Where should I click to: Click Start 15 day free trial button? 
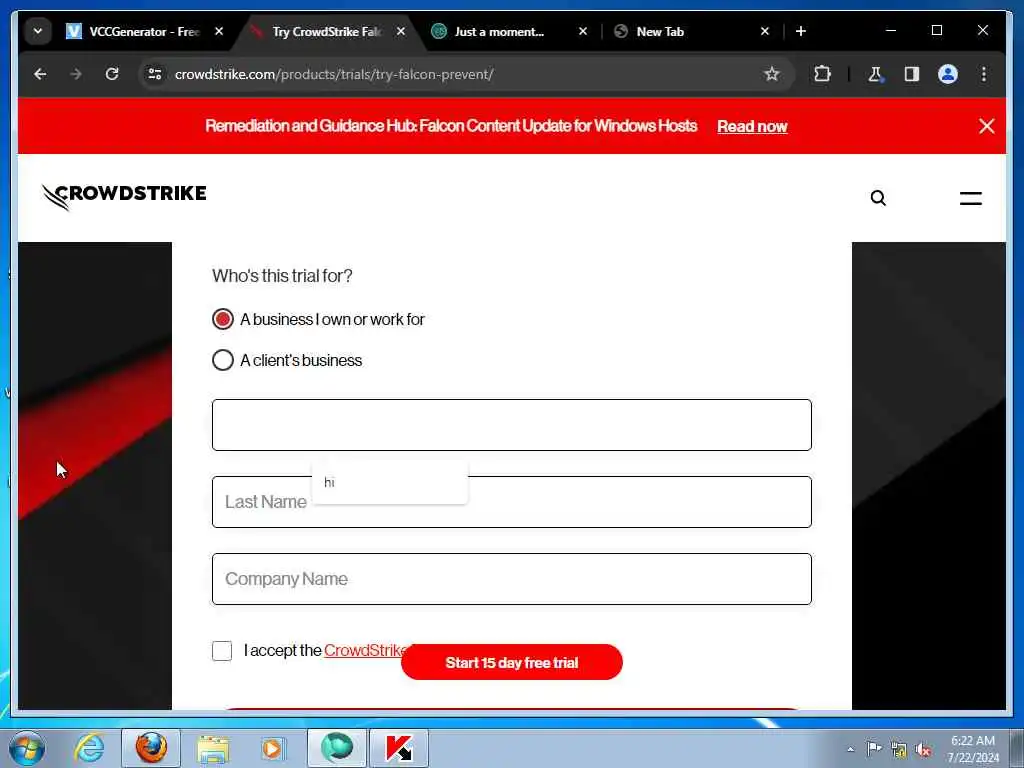point(511,662)
